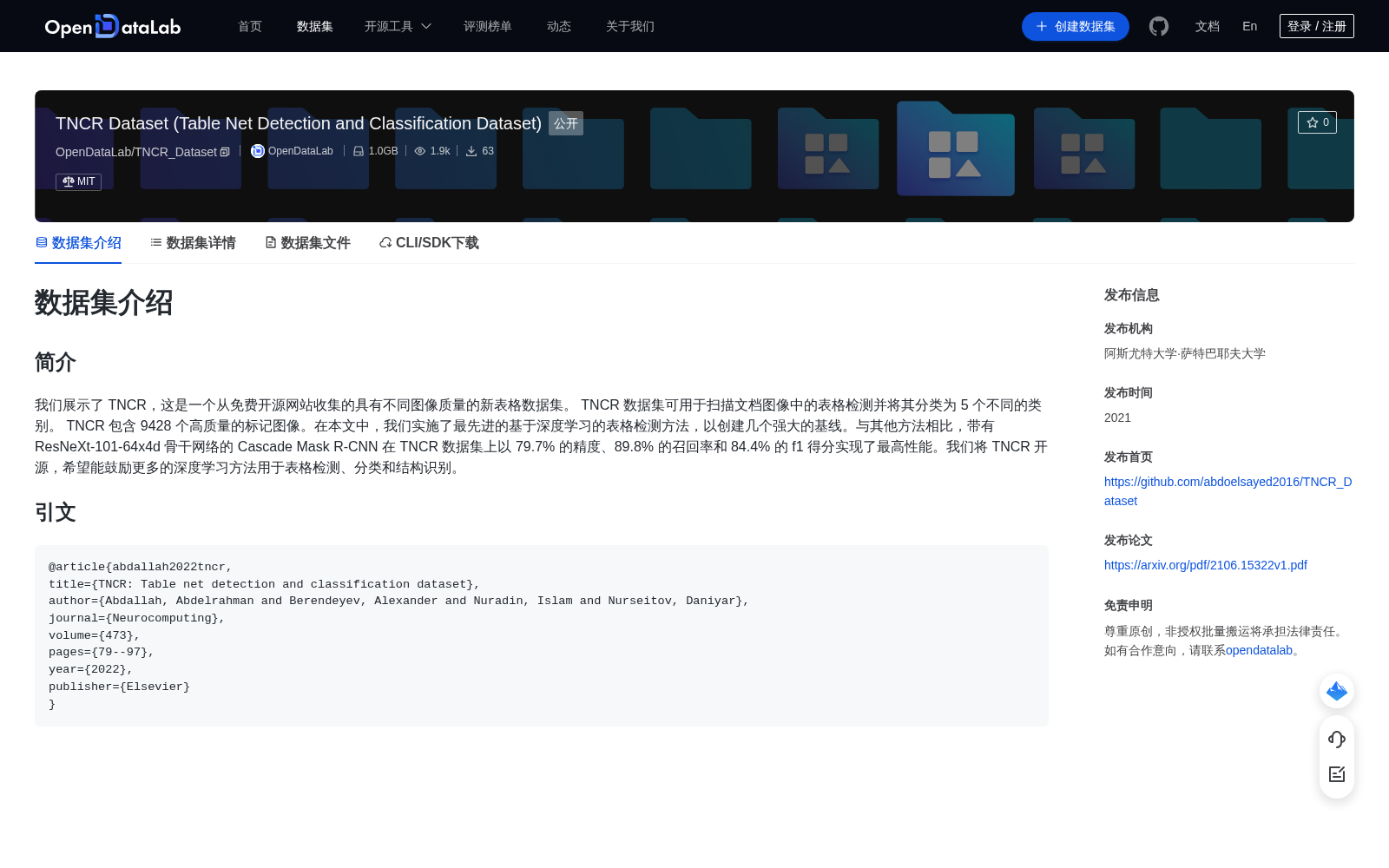The image size is (1389, 868).
Task: Switch to the 数据集详情 tab
Action: (x=193, y=243)
